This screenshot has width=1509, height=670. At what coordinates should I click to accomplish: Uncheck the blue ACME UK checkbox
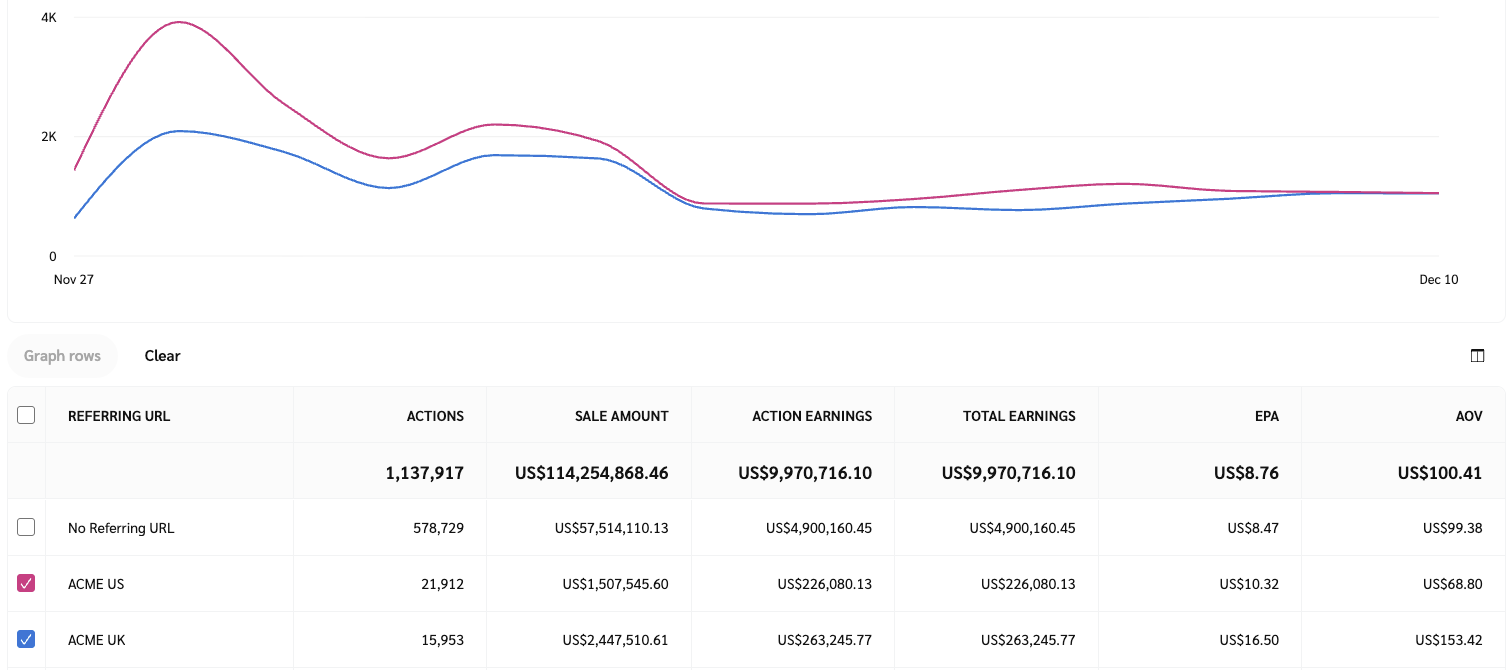tap(27, 639)
